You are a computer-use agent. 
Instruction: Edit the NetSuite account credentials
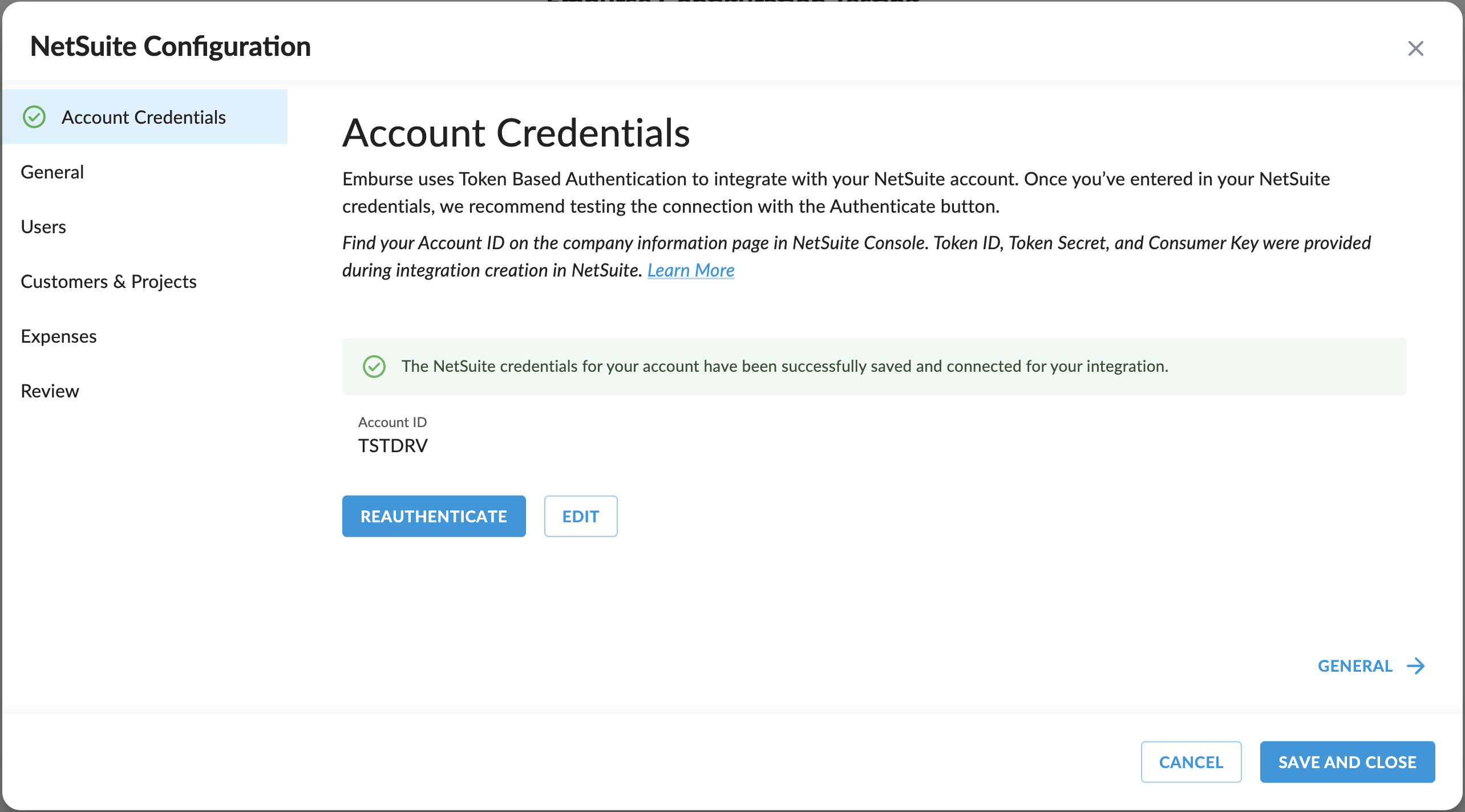coord(580,516)
